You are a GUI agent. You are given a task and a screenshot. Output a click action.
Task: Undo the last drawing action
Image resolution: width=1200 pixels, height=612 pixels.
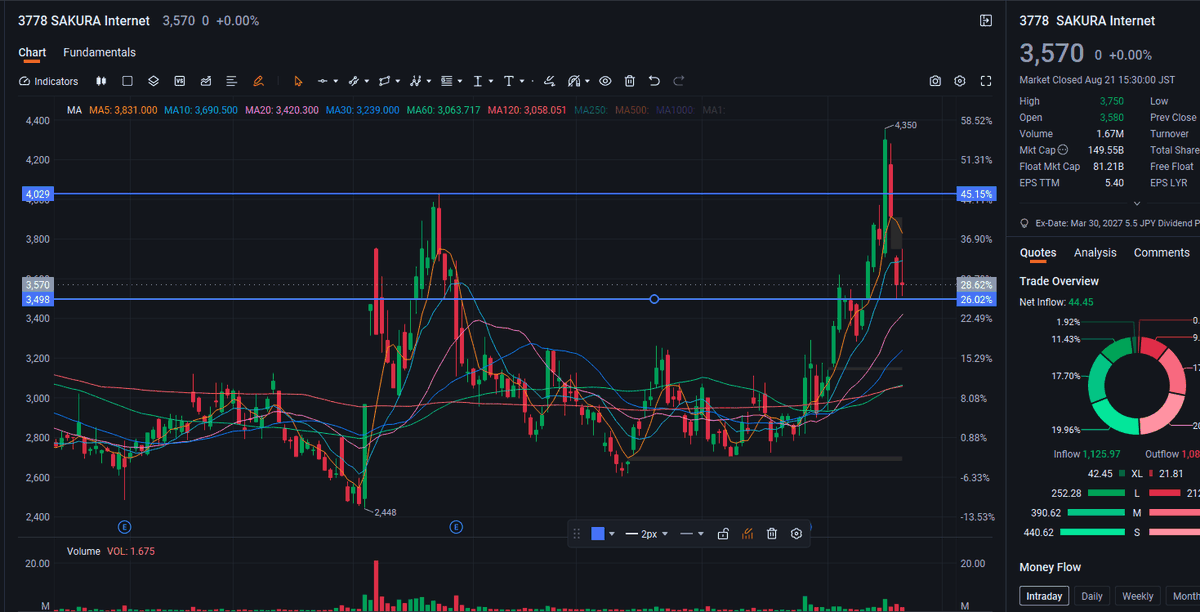(x=654, y=81)
